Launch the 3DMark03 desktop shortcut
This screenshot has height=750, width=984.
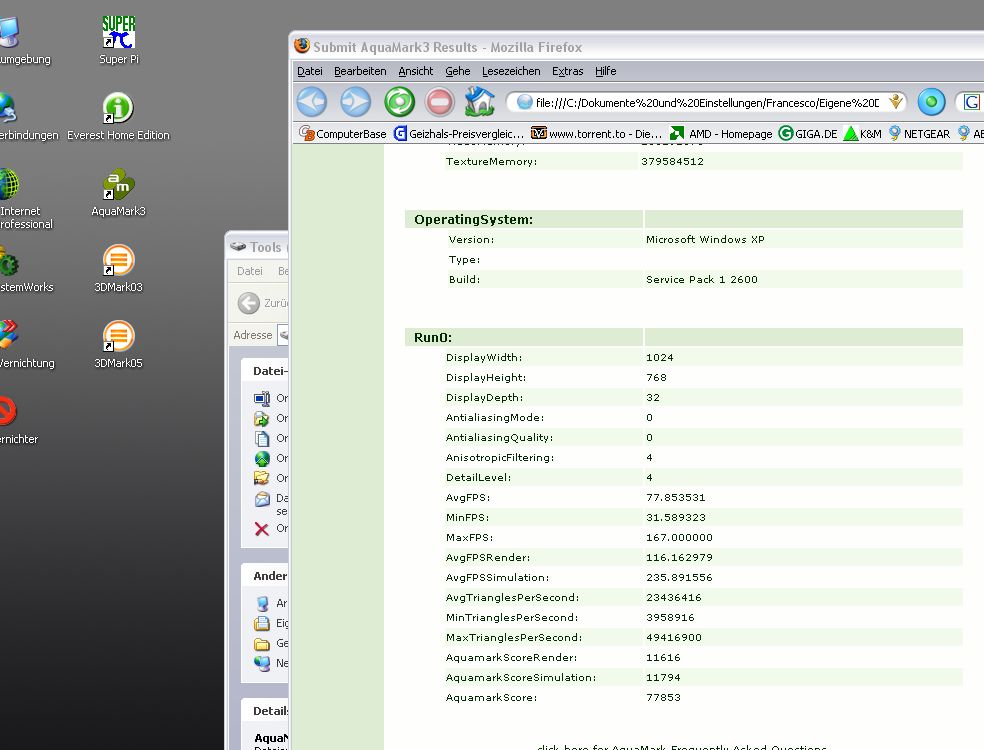[x=118, y=268]
